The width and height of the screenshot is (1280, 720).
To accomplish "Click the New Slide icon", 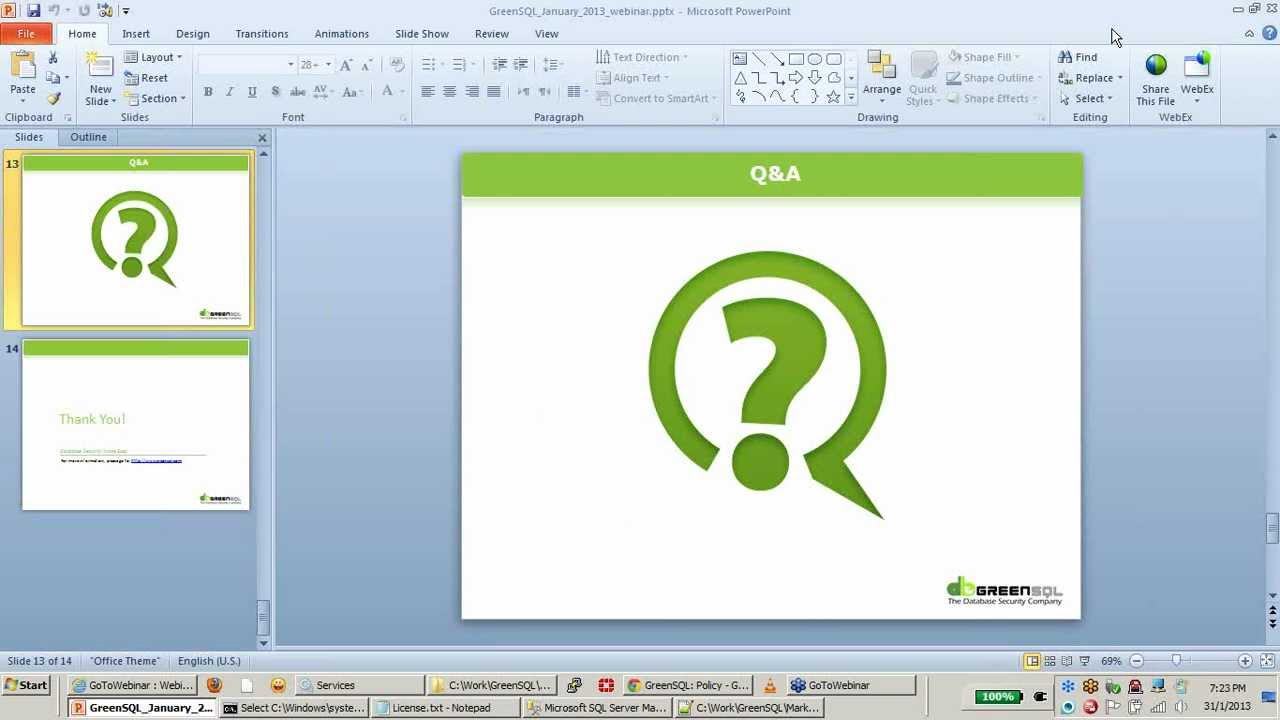I will pyautogui.click(x=100, y=66).
